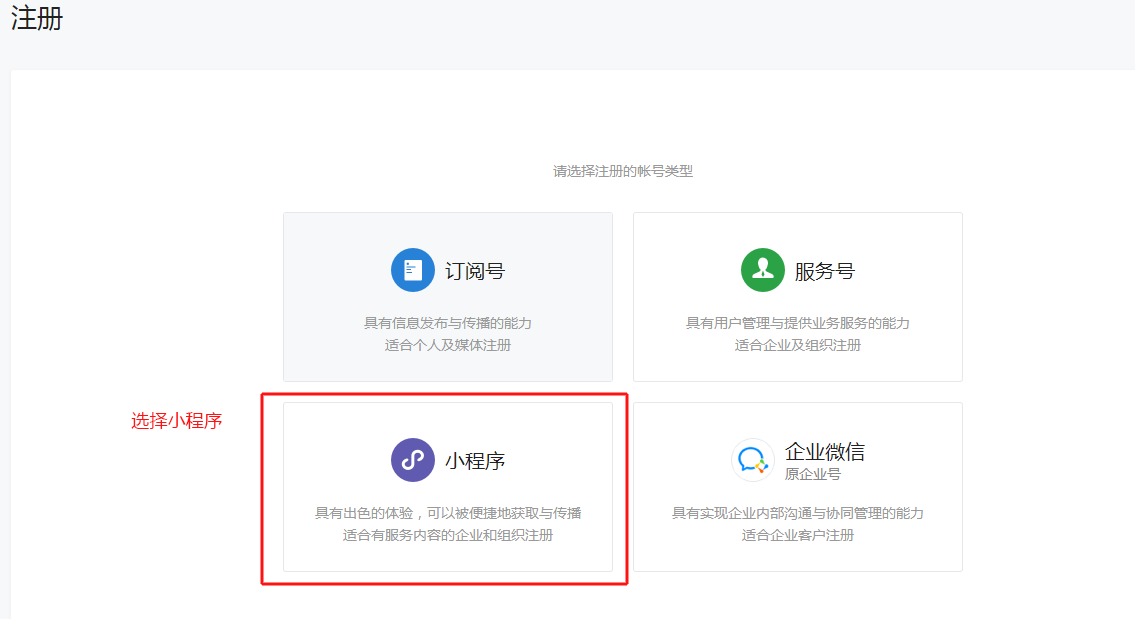Click description 具有用户管理与提供业务服务的能力

click(x=798, y=323)
